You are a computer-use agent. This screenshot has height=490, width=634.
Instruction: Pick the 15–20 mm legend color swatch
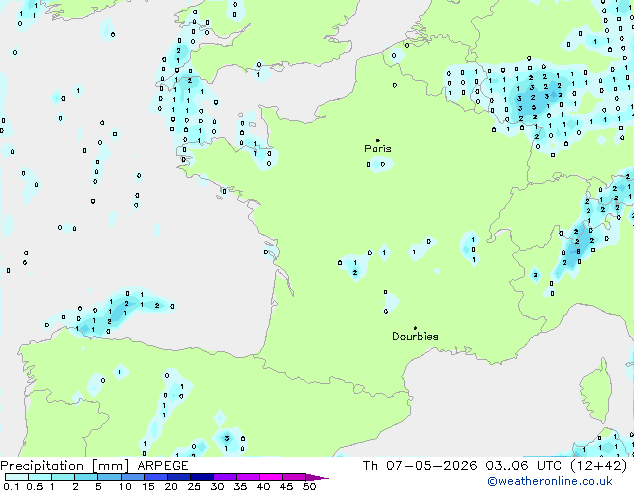155,477
